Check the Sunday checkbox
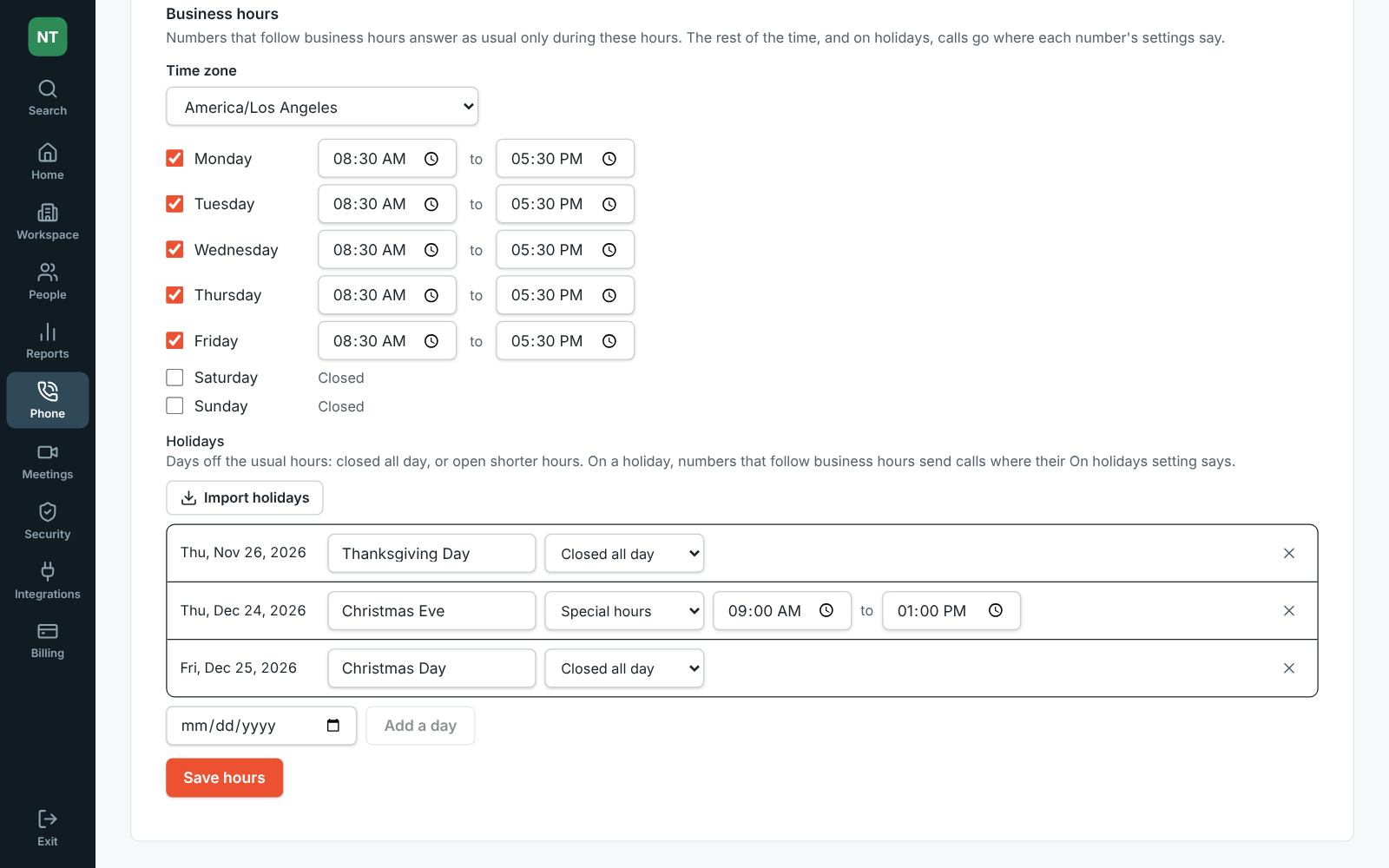This screenshot has height=868, width=1389. [x=174, y=405]
